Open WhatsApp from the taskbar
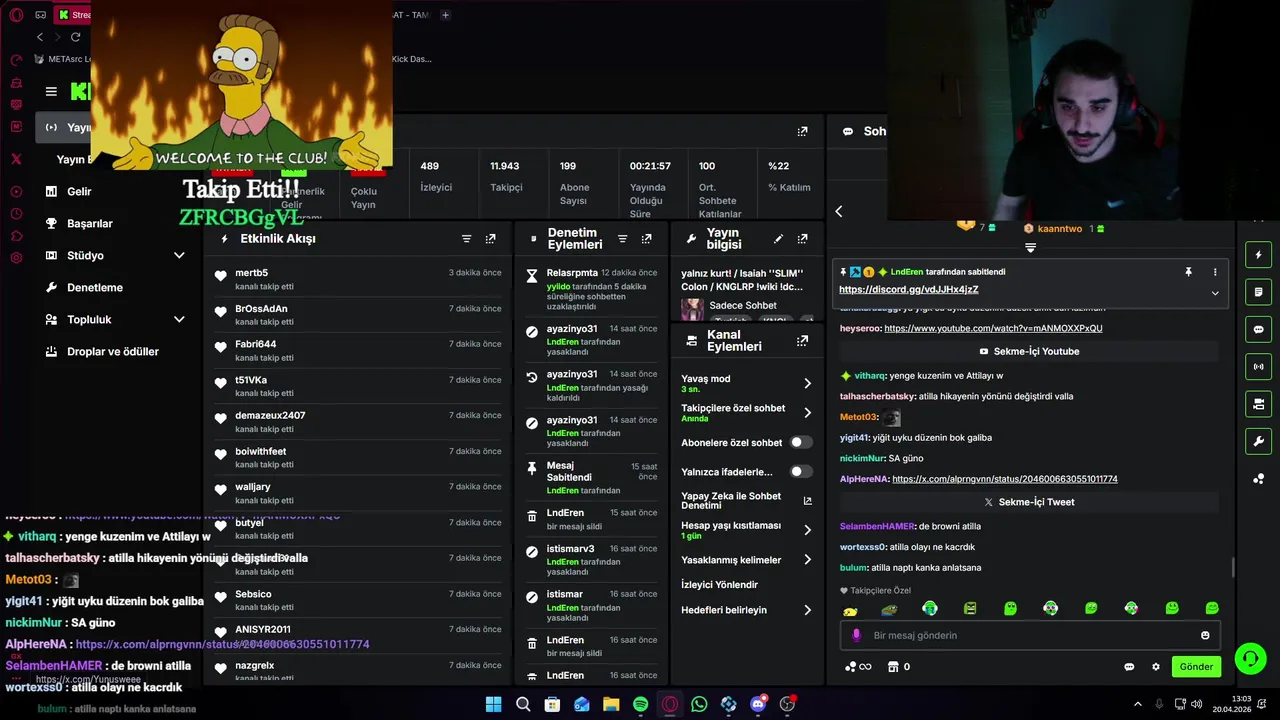Screen dimensions: 1280x720 pos(699,704)
